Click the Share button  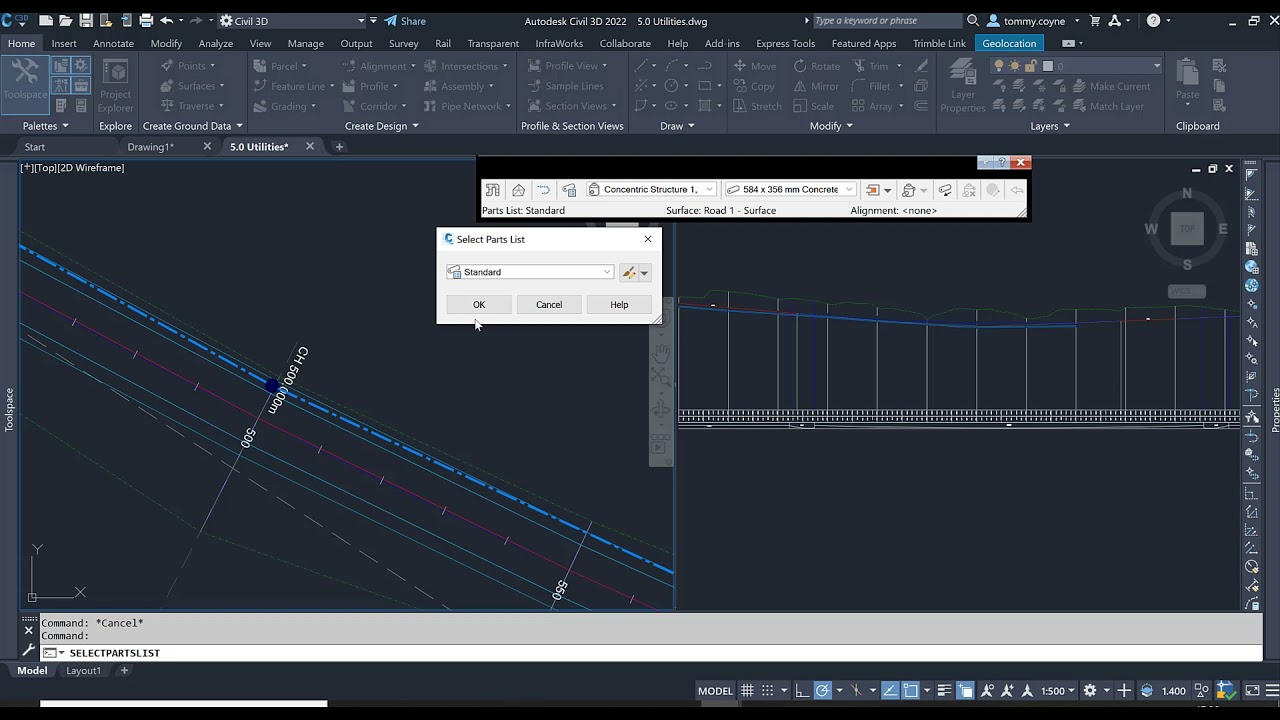point(405,21)
